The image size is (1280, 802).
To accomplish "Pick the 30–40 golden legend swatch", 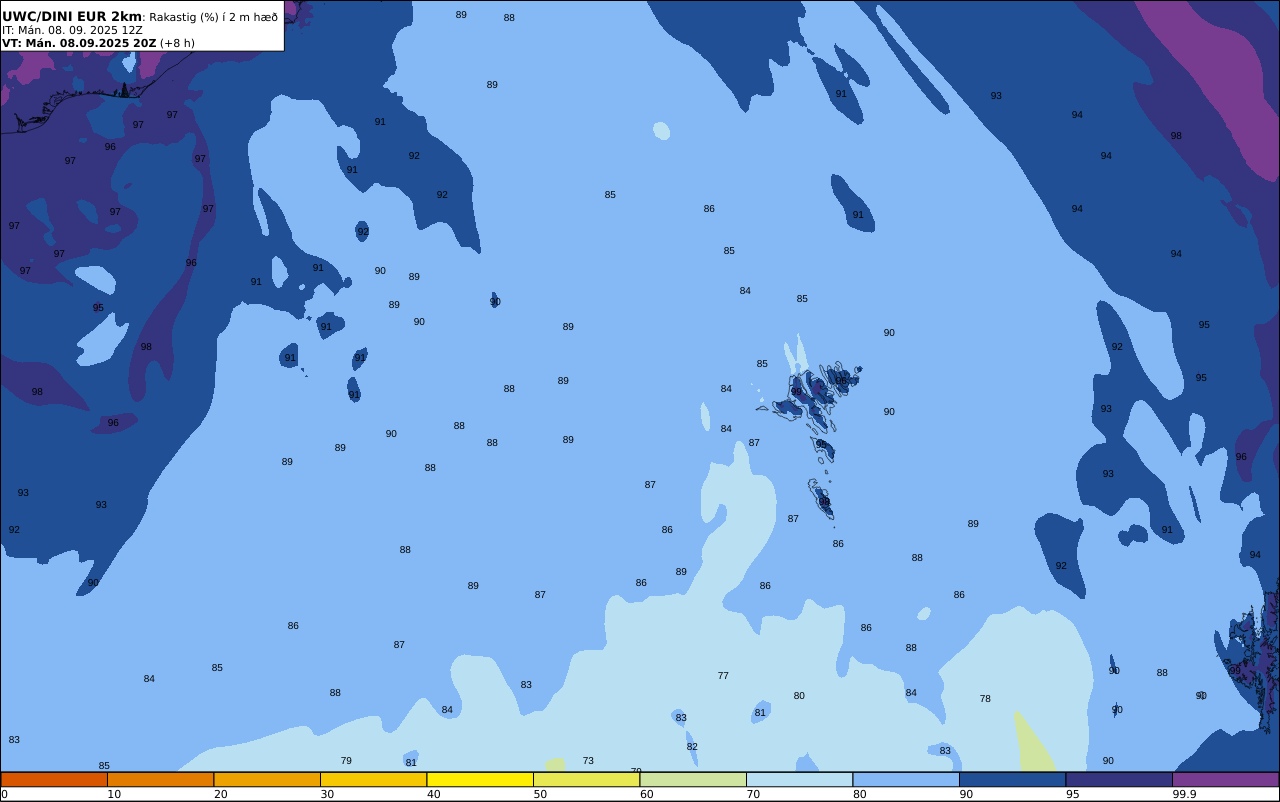I will pyautogui.click(x=373, y=779).
